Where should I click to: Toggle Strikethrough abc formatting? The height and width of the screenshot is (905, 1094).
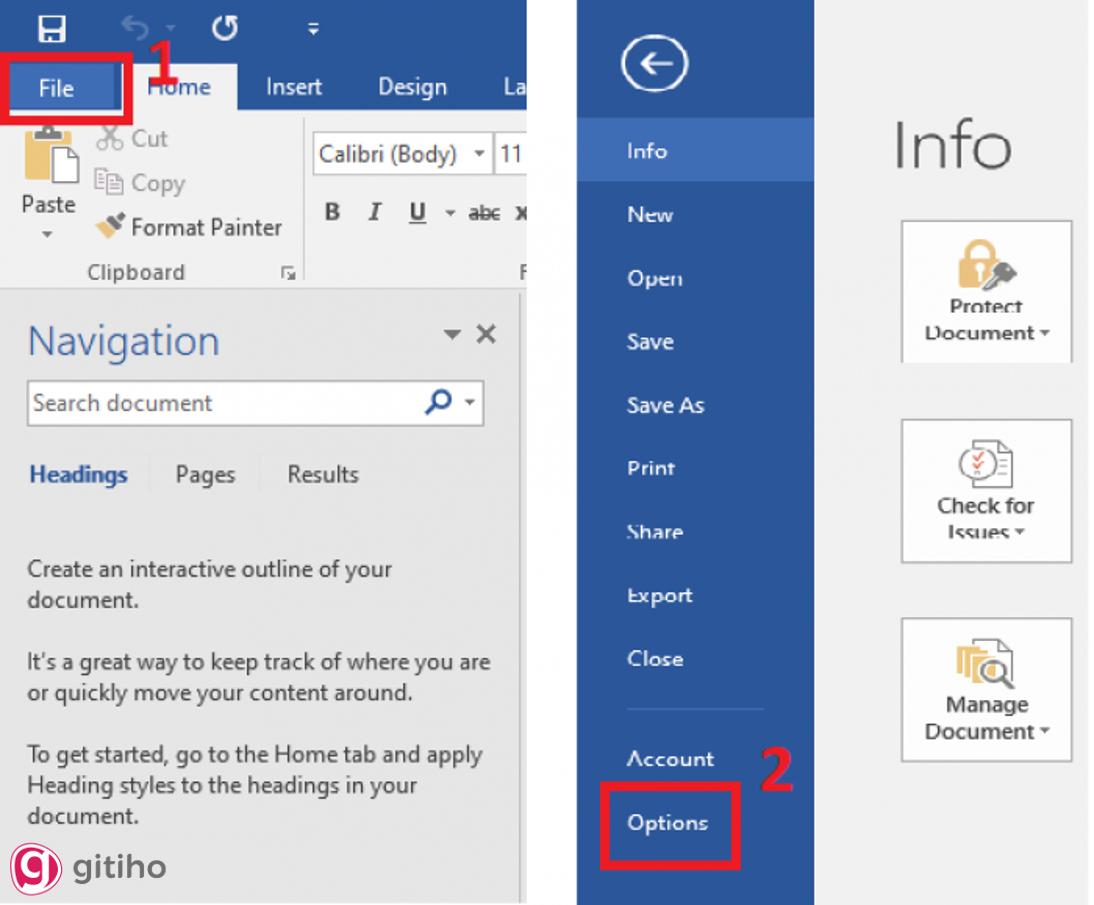click(484, 212)
